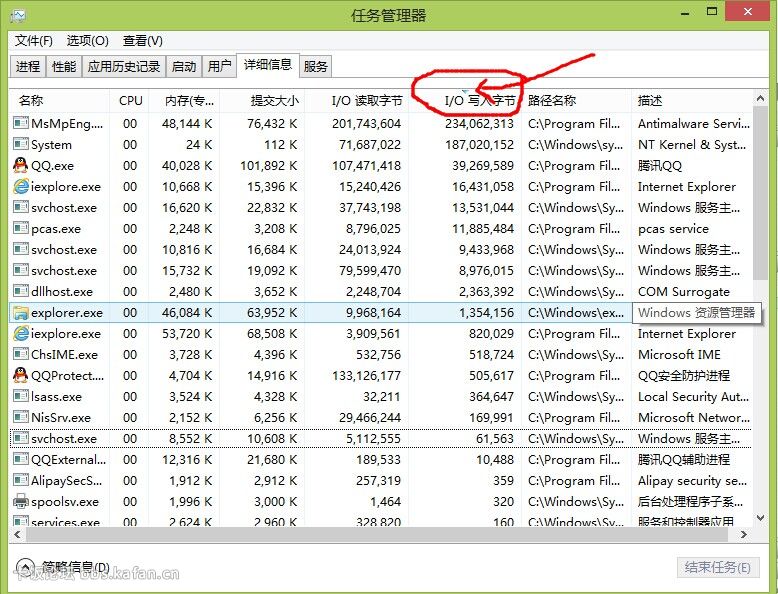Image resolution: width=778 pixels, height=594 pixels.
Task: Click the QQ.exe penguin icon
Action: tap(21, 165)
